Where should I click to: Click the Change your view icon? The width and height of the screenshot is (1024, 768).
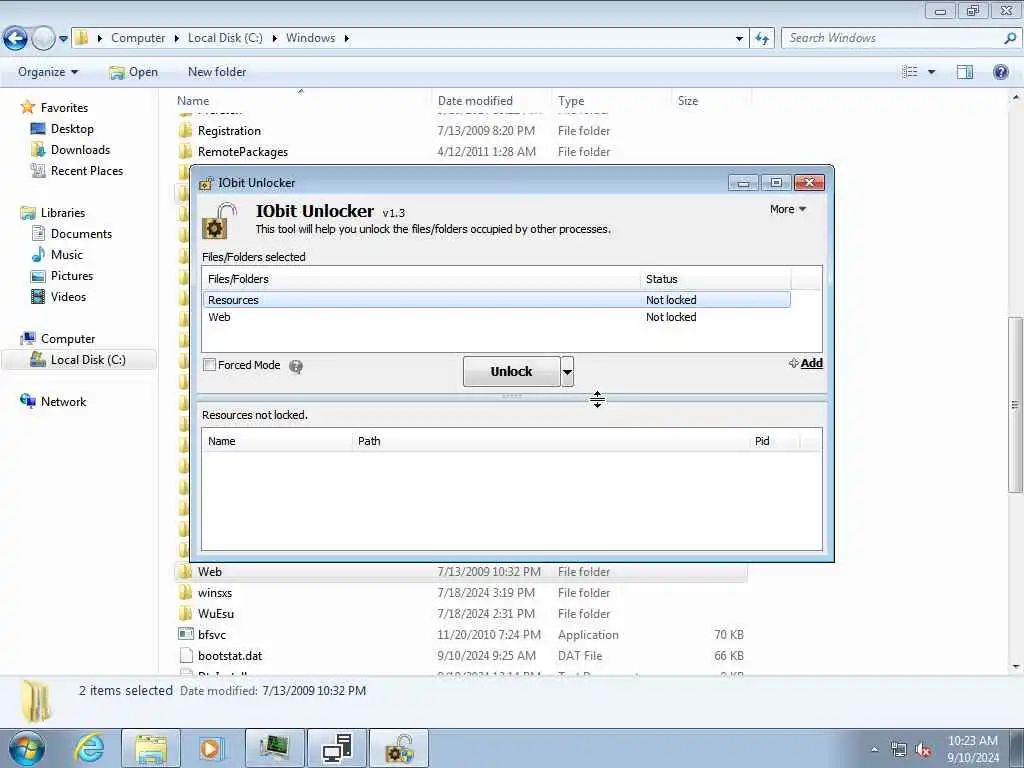(910, 72)
